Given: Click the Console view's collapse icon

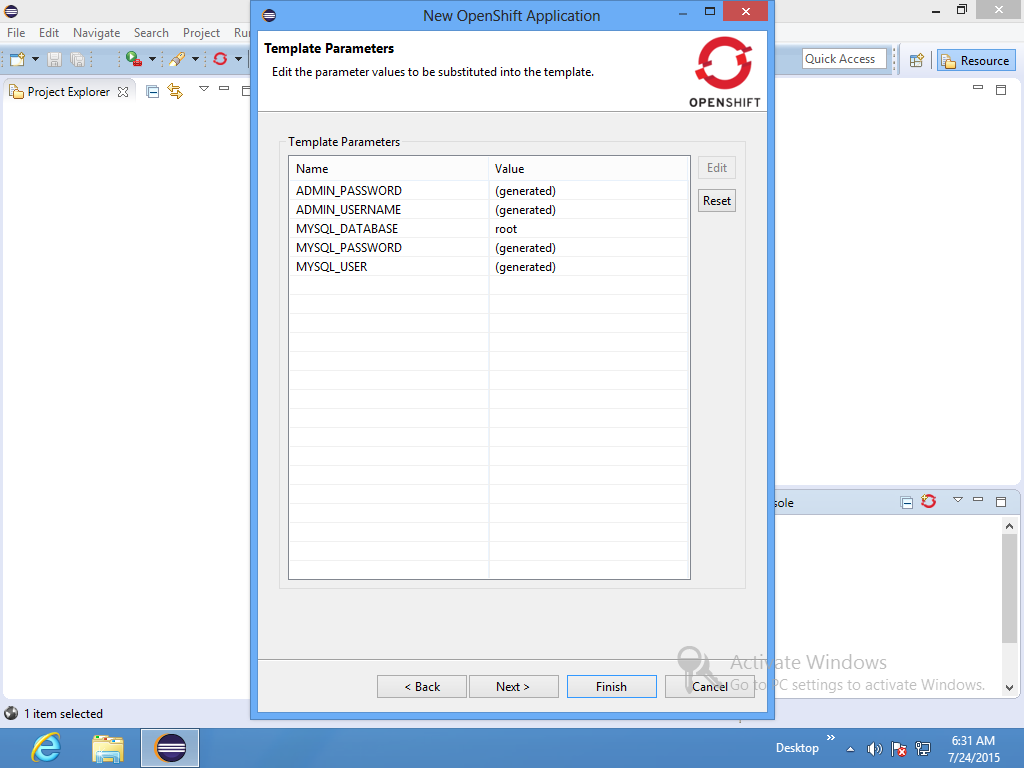Looking at the screenshot, I should [906, 503].
